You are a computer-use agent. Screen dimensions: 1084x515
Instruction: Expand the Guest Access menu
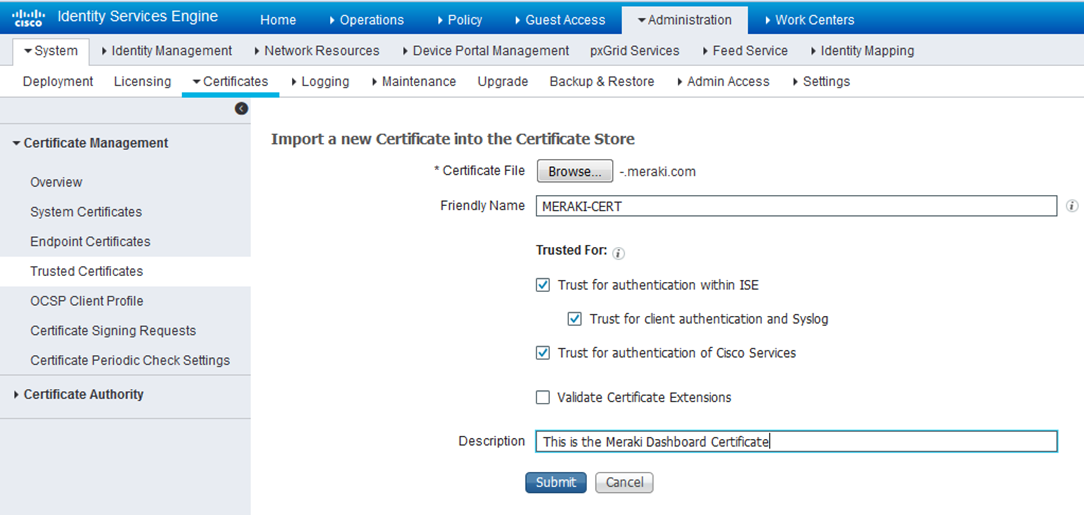[x=560, y=20]
